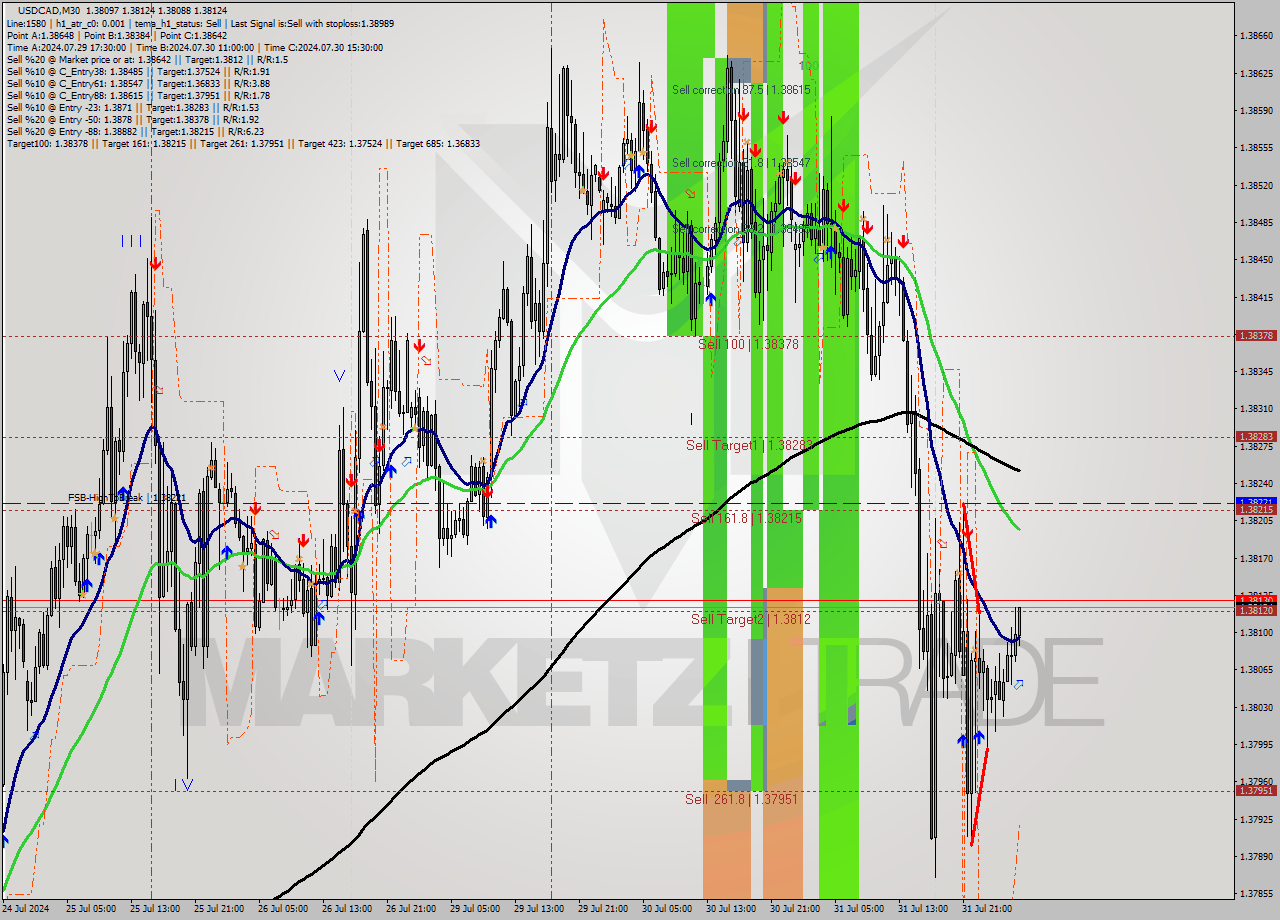
Task: Click the 'Line:1580' indicator info line
Action: [200, 22]
